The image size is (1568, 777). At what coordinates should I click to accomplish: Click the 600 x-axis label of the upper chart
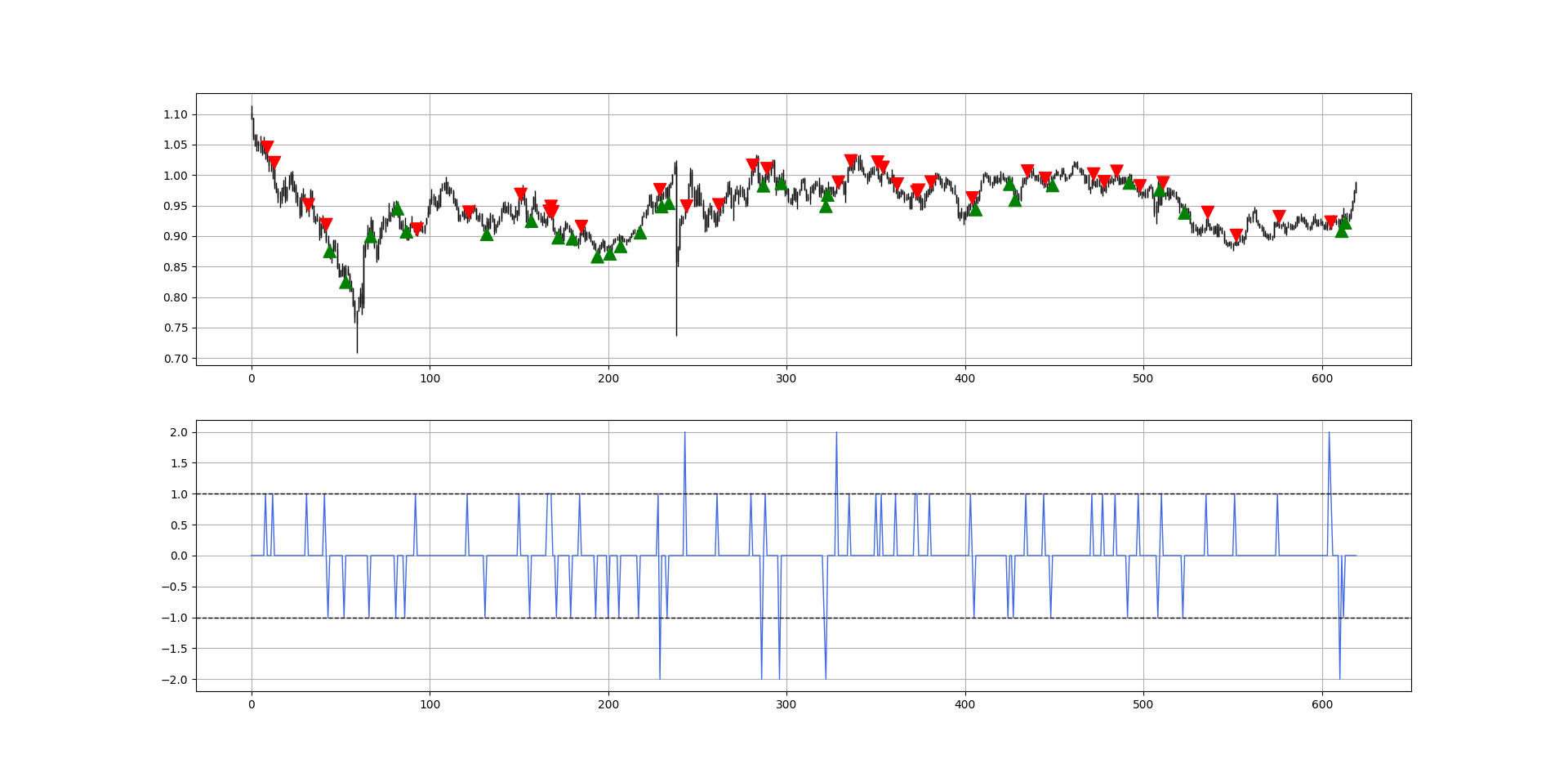[x=1322, y=379]
